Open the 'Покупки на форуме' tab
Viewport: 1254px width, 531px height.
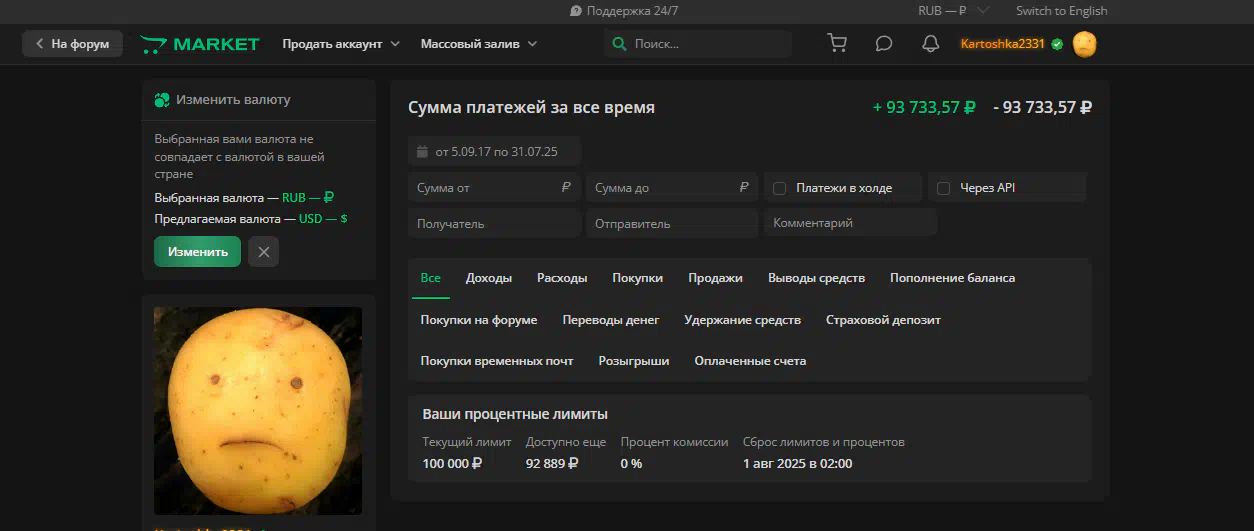click(x=479, y=320)
